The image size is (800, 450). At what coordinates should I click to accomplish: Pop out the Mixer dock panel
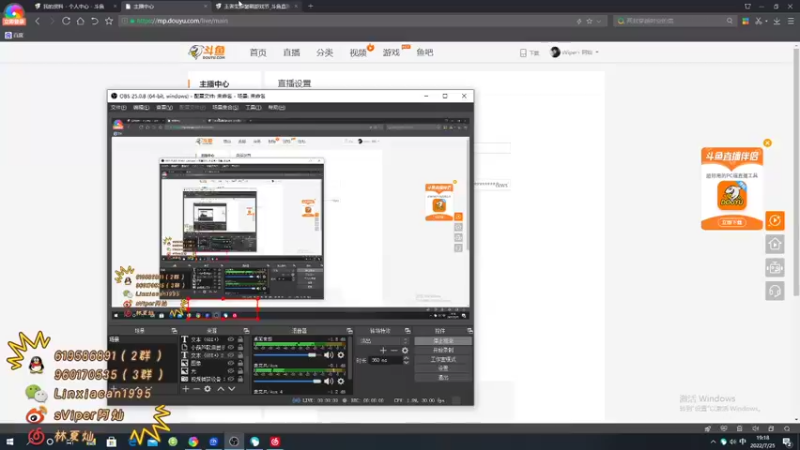[x=349, y=331]
